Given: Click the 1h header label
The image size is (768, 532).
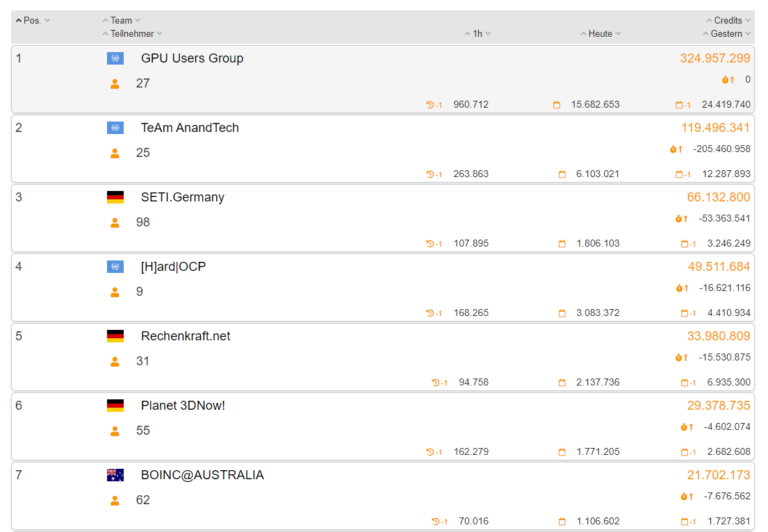Looking at the screenshot, I should (477, 34).
